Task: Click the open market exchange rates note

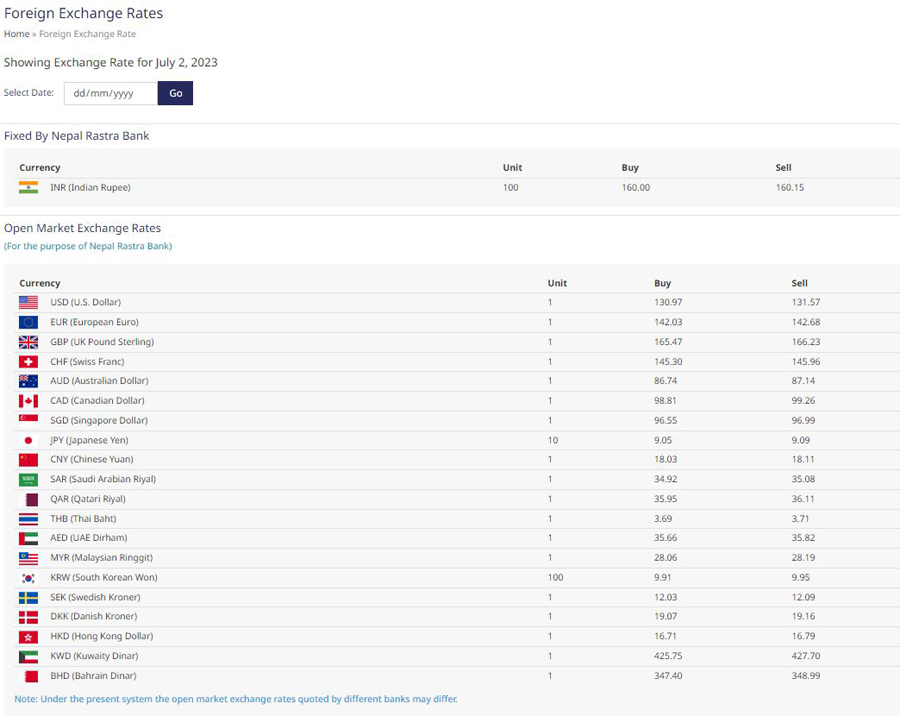Action: [x=236, y=699]
